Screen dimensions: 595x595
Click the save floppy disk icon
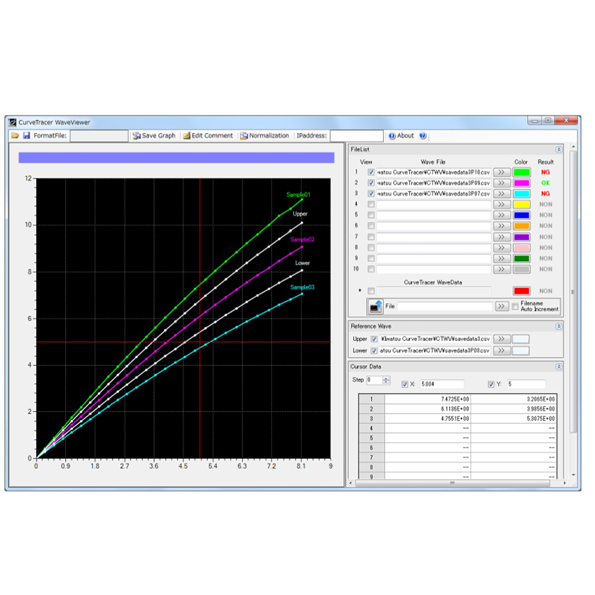point(27,135)
